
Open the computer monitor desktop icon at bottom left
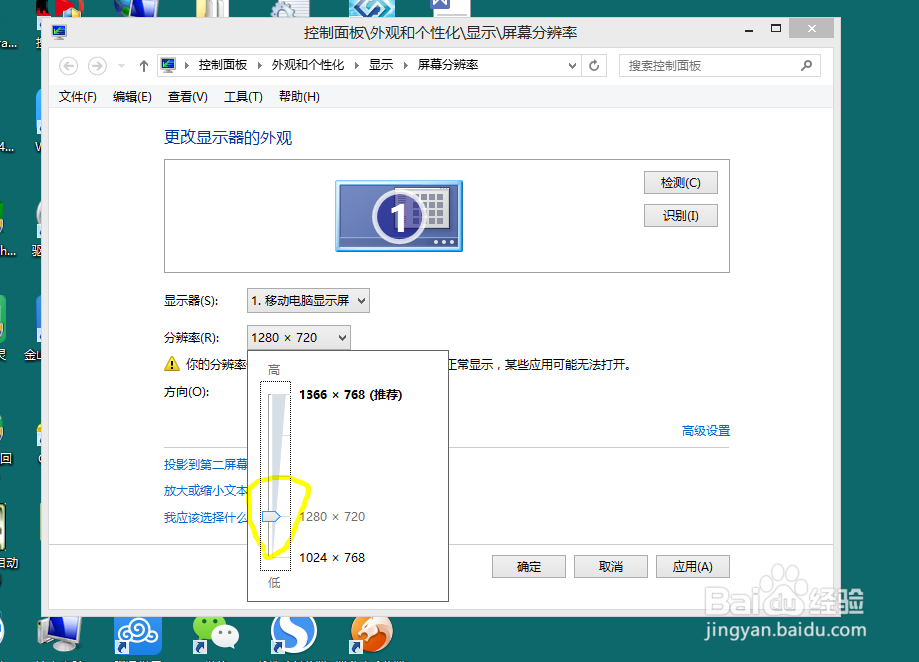(x=60, y=634)
